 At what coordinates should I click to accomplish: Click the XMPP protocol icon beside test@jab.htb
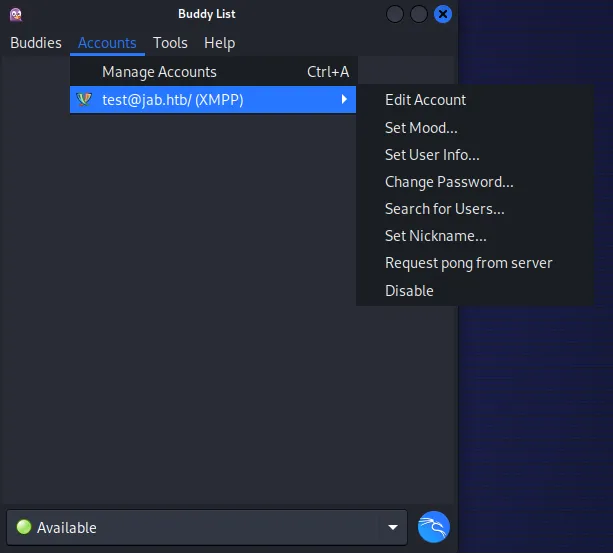click(x=84, y=100)
